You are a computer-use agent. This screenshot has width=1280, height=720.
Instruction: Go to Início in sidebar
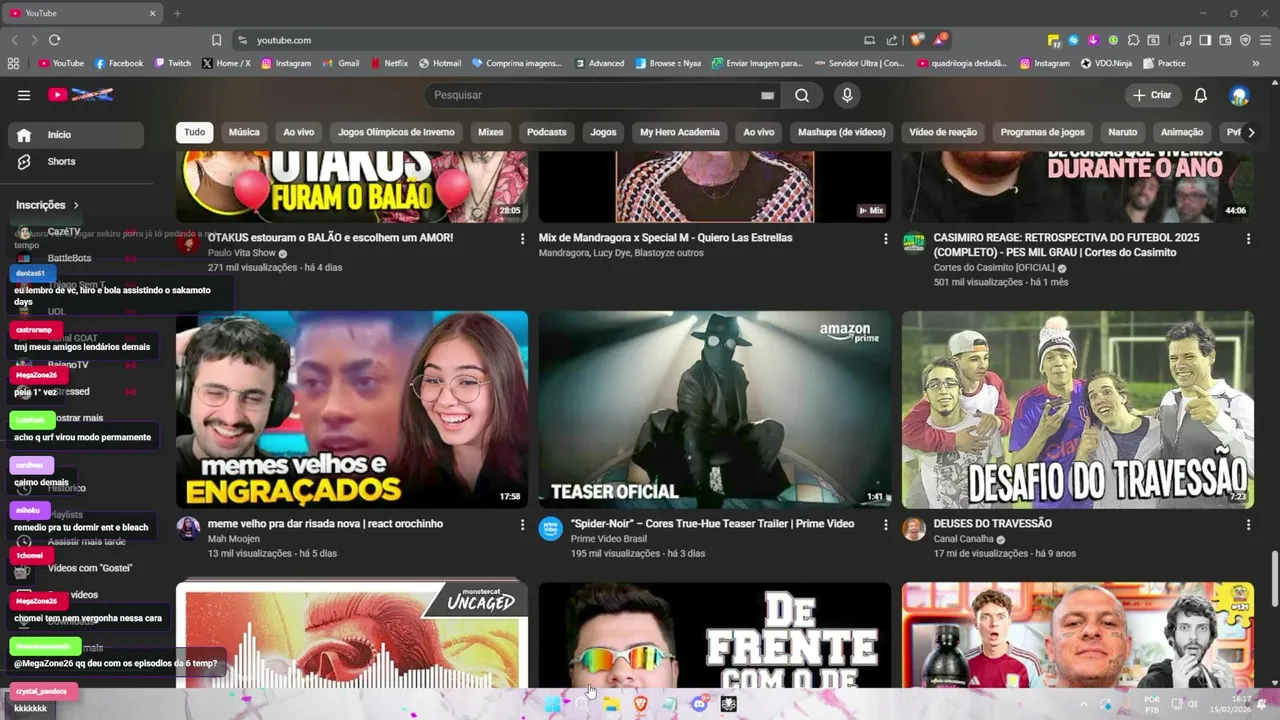click(x=76, y=135)
